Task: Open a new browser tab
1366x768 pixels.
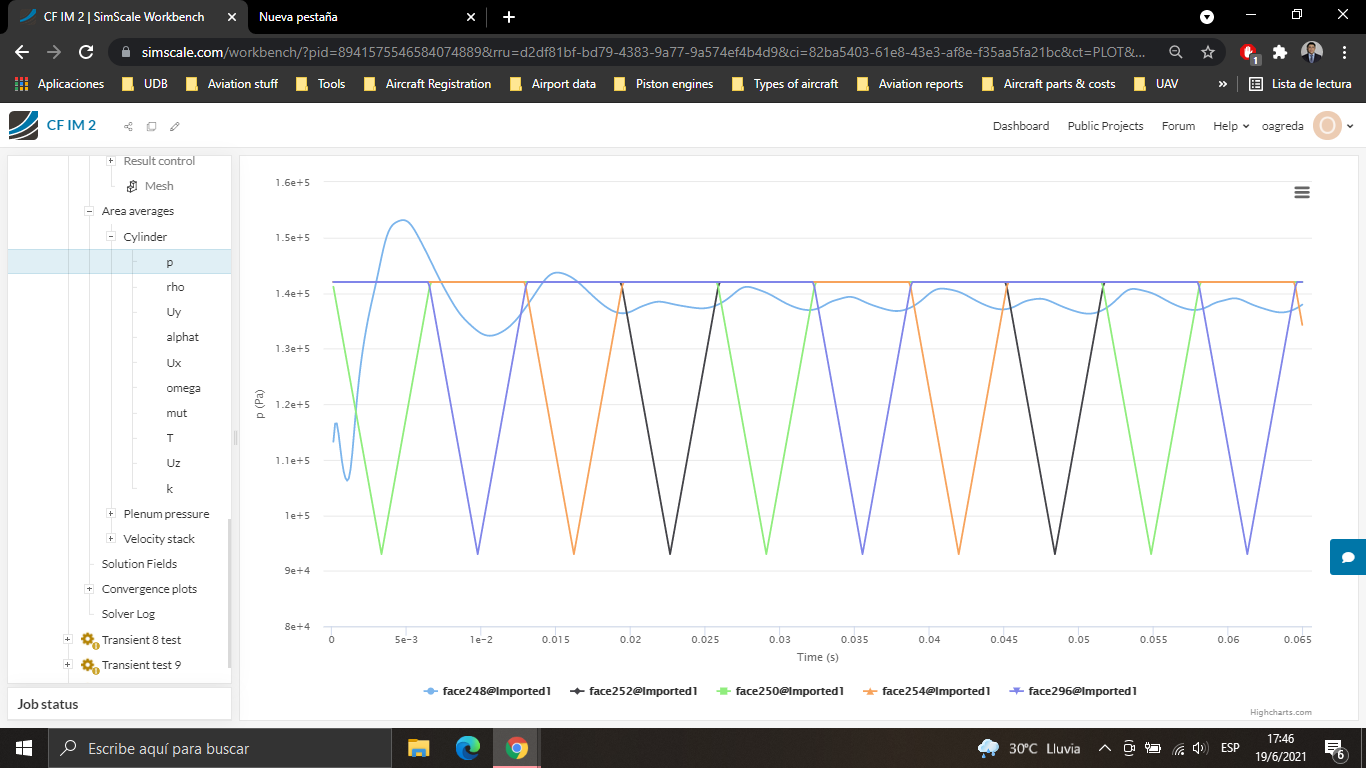Action: tap(509, 17)
